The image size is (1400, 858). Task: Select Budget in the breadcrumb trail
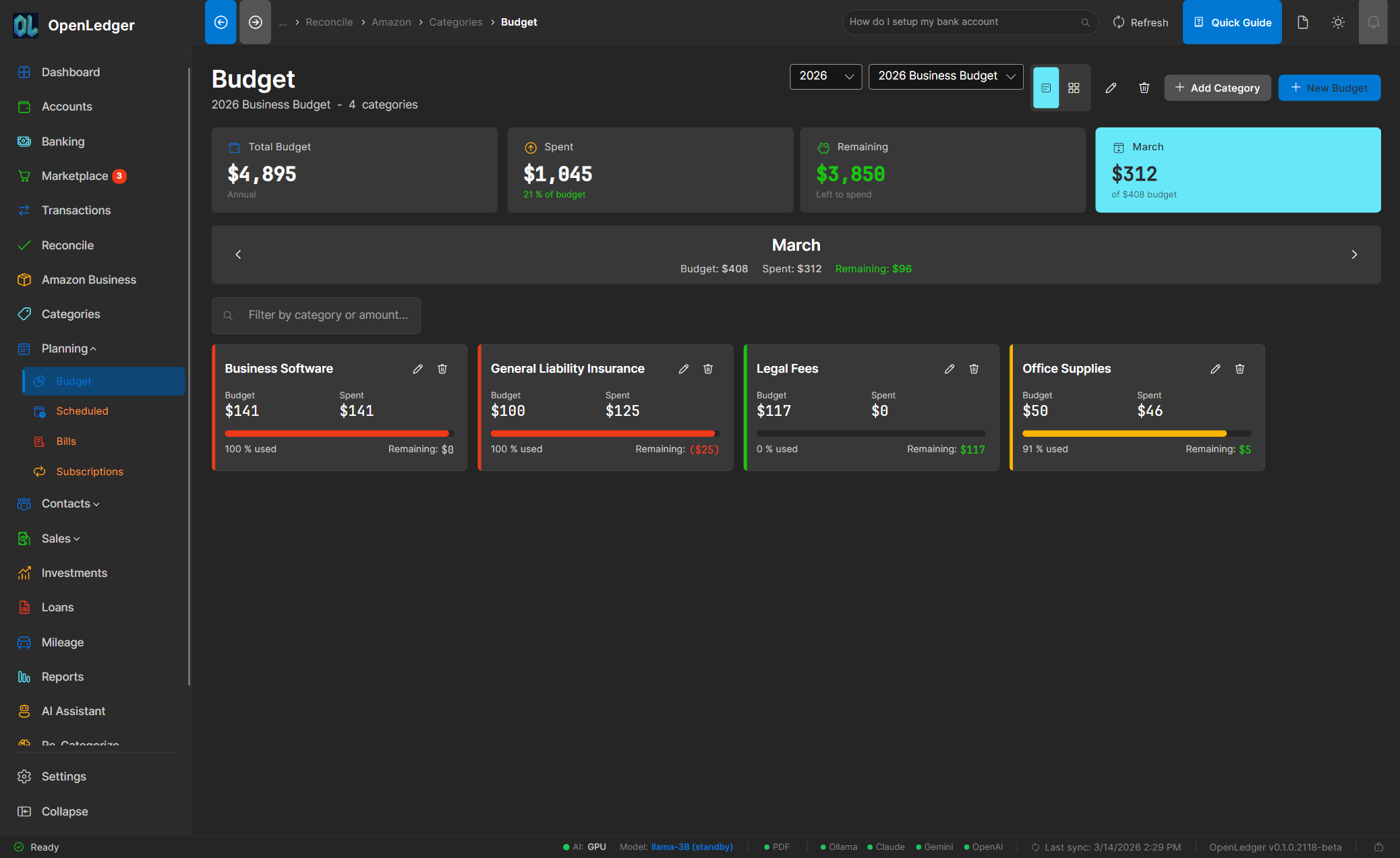click(x=519, y=22)
